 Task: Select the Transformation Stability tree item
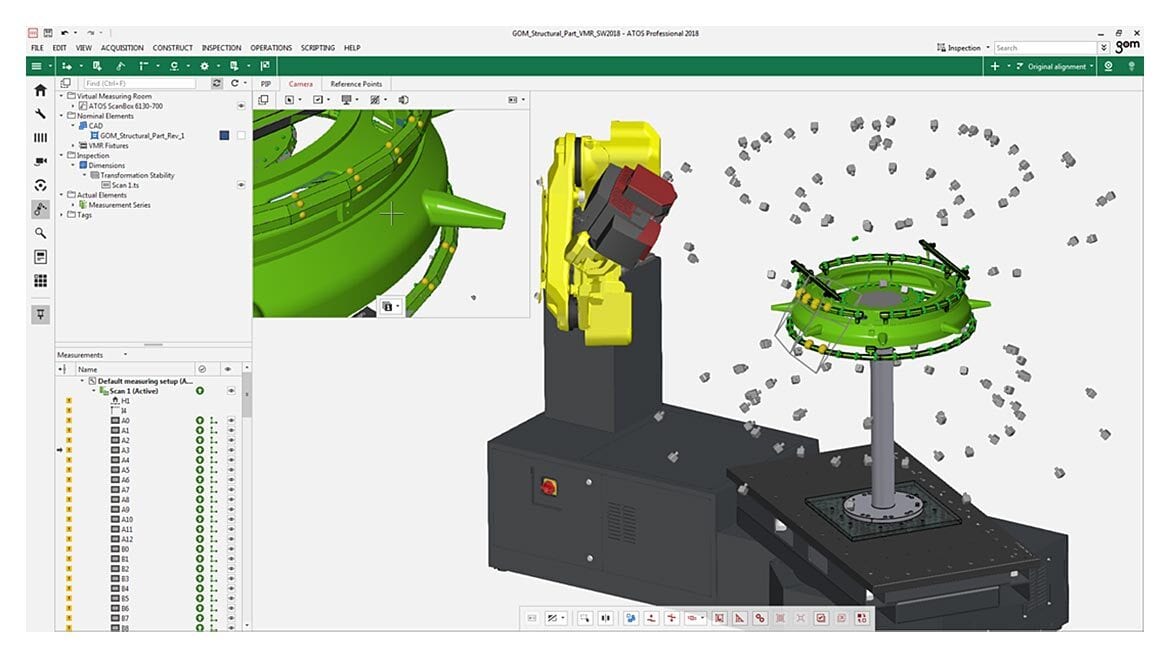tap(137, 175)
